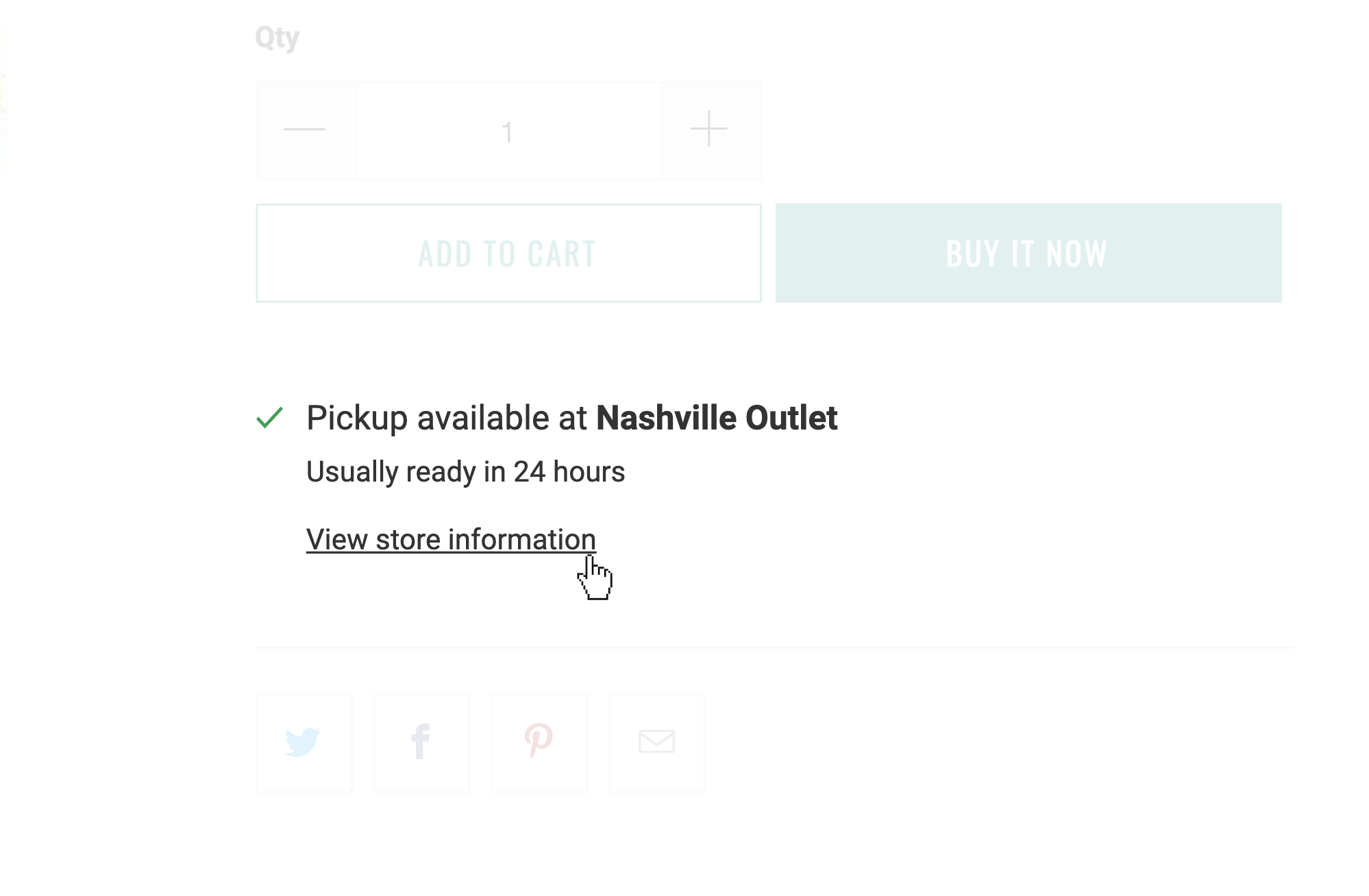Click Add to Cart
The image size is (1369, 896).
pyautogui.click(x=508, y=253)
